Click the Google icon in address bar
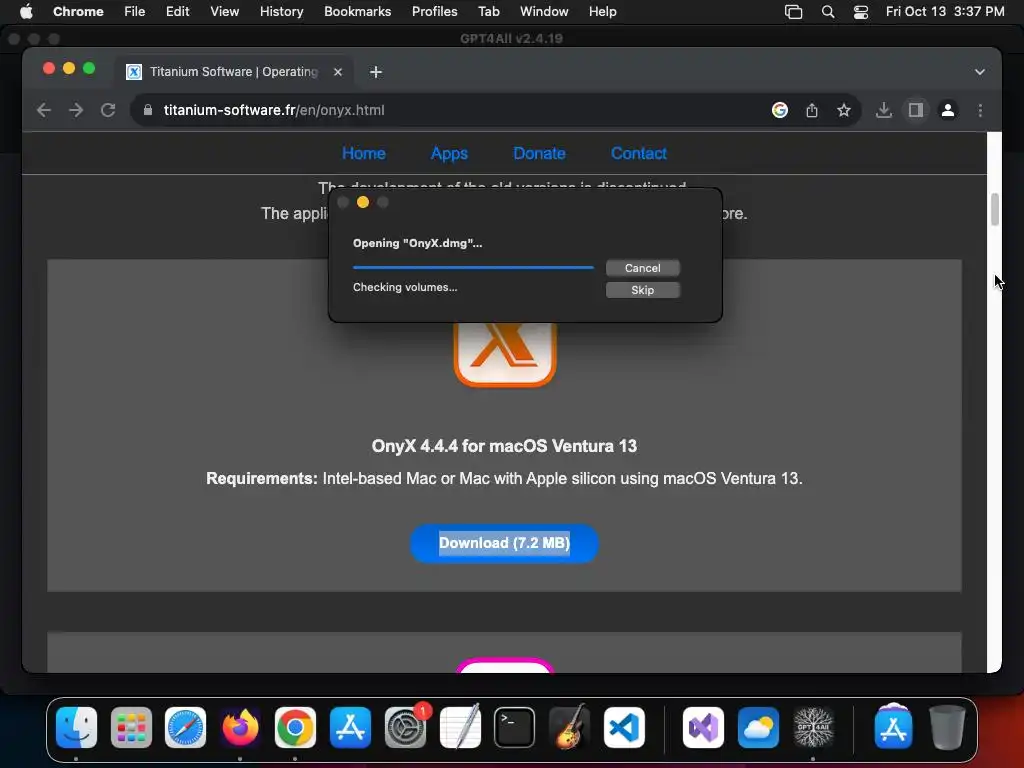The image size is (1024, 768). pos(779,110)
